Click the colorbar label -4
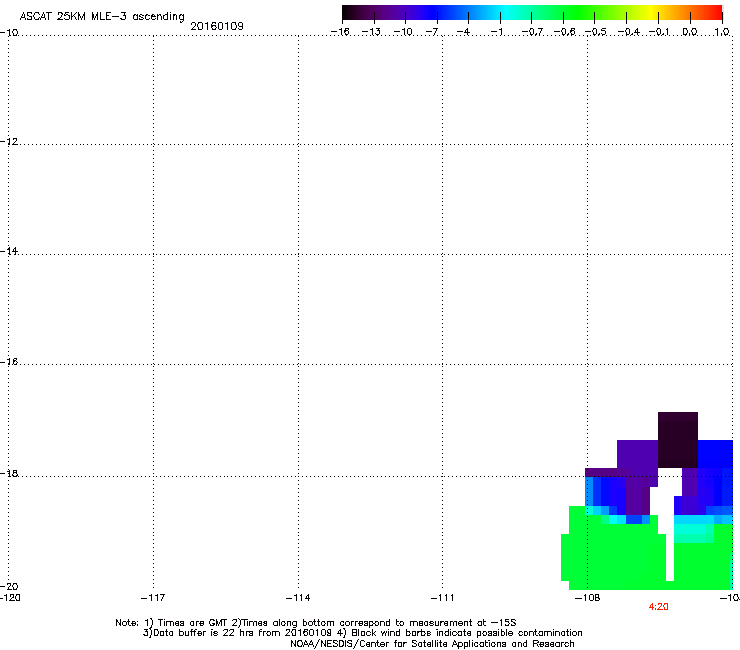Image resolution: width=740 pixels, height=650 pixels. point(463,32)
